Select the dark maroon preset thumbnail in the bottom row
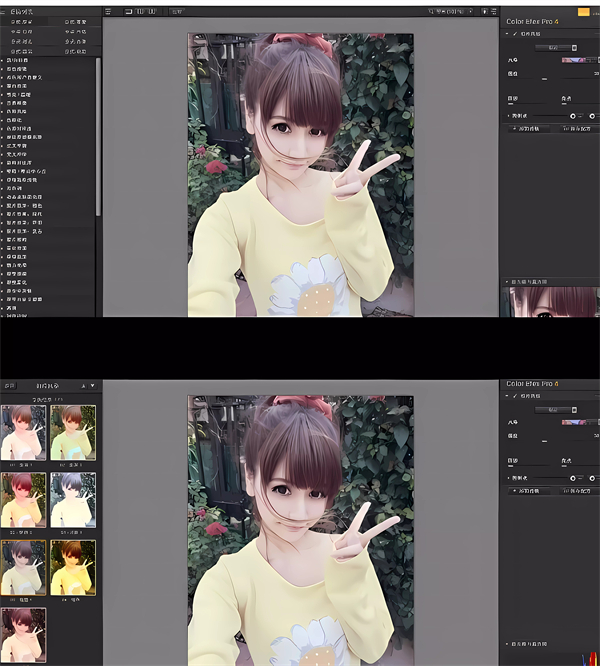Viewport: 600px width, 666px height. [x=23, y=635]
